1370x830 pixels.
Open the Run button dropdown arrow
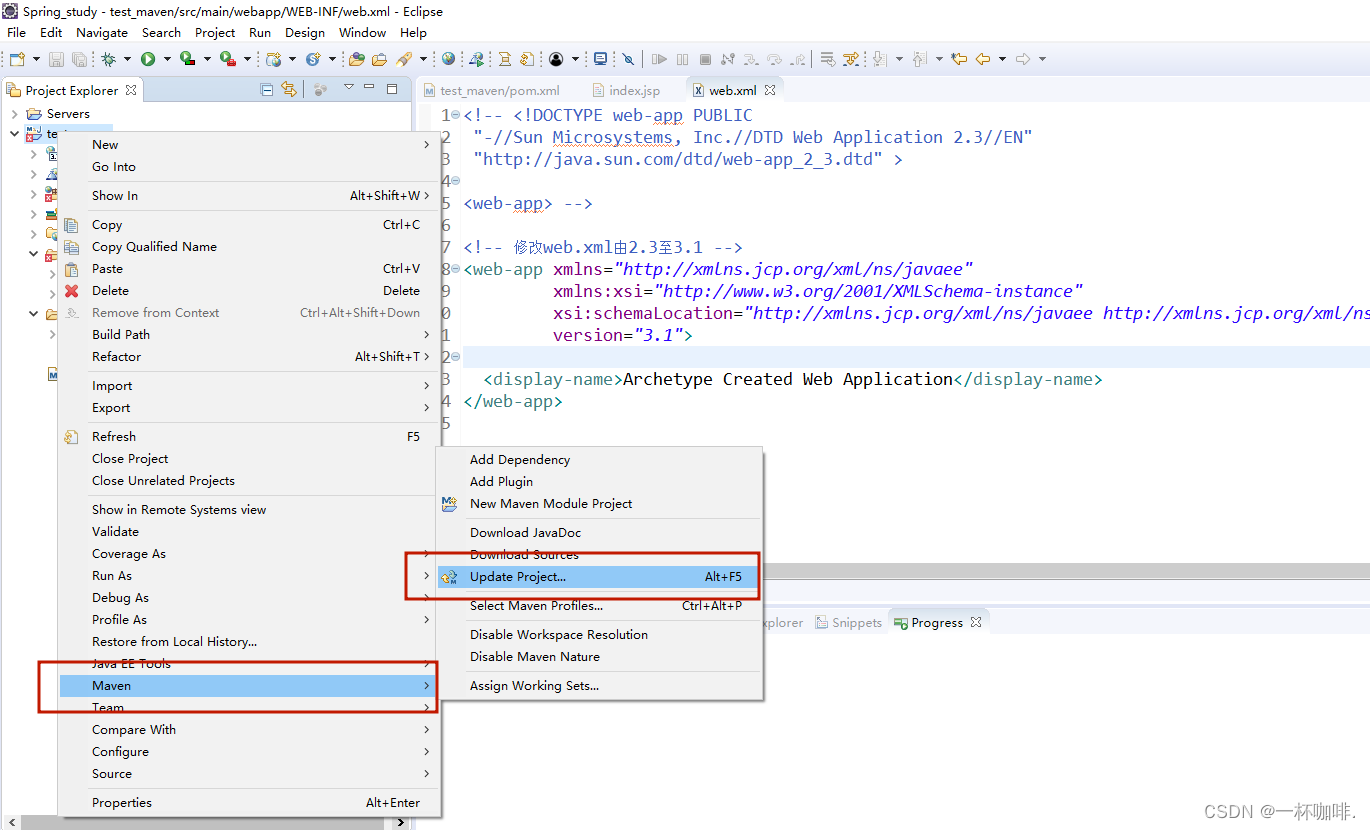tap(166, 60)
